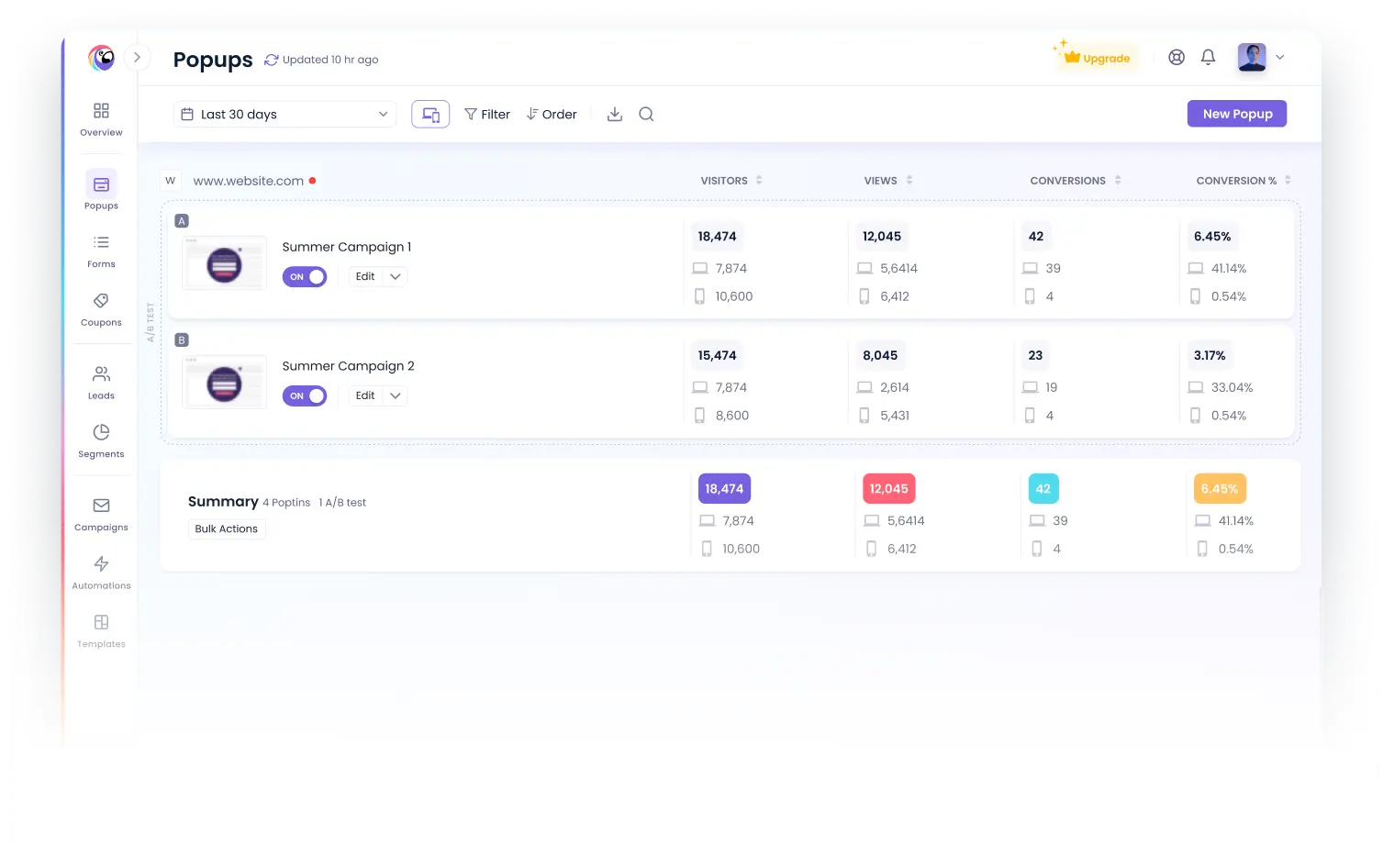Expand the account menu chevron
The width and height of the screenshot is (1383, 868).
click(1280, 57)
